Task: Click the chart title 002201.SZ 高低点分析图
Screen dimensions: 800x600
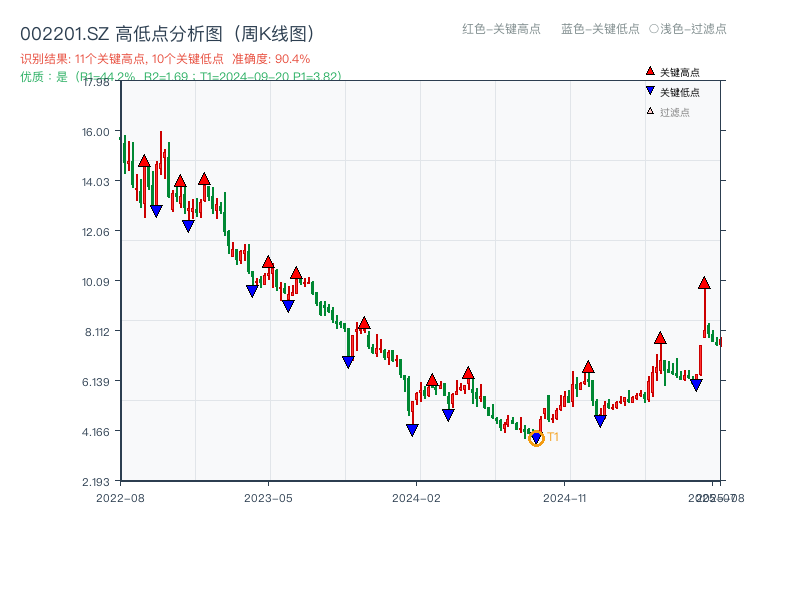Action: tap(168, 34)
